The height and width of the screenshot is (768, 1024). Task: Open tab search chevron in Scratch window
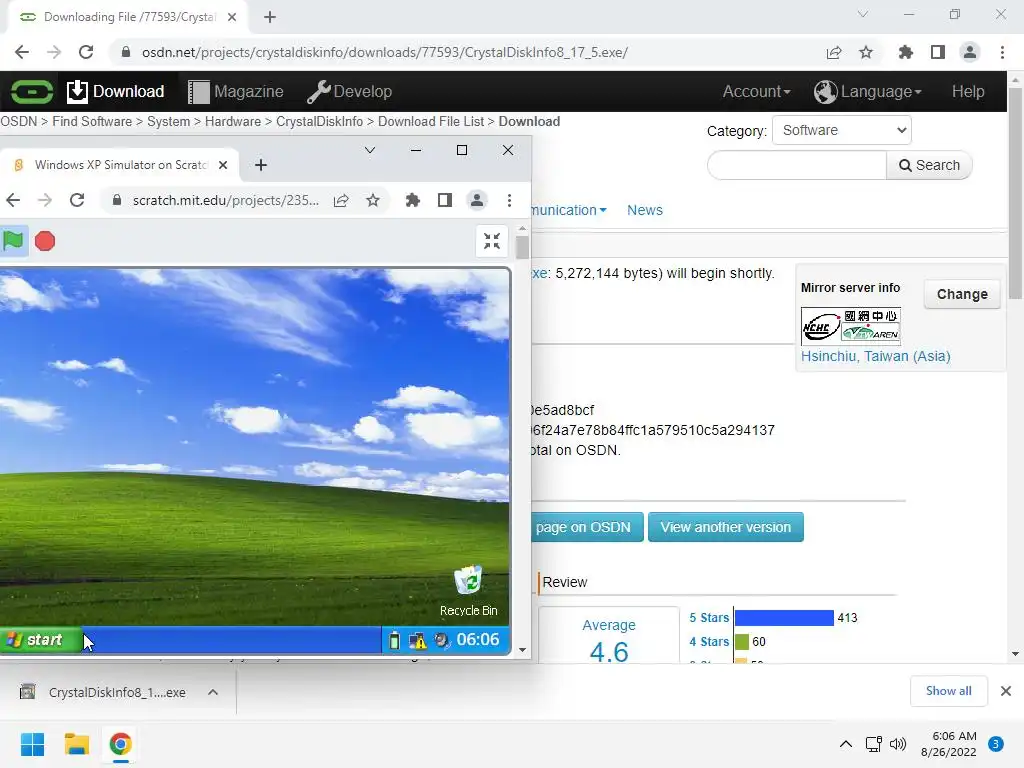pos(370,150)
